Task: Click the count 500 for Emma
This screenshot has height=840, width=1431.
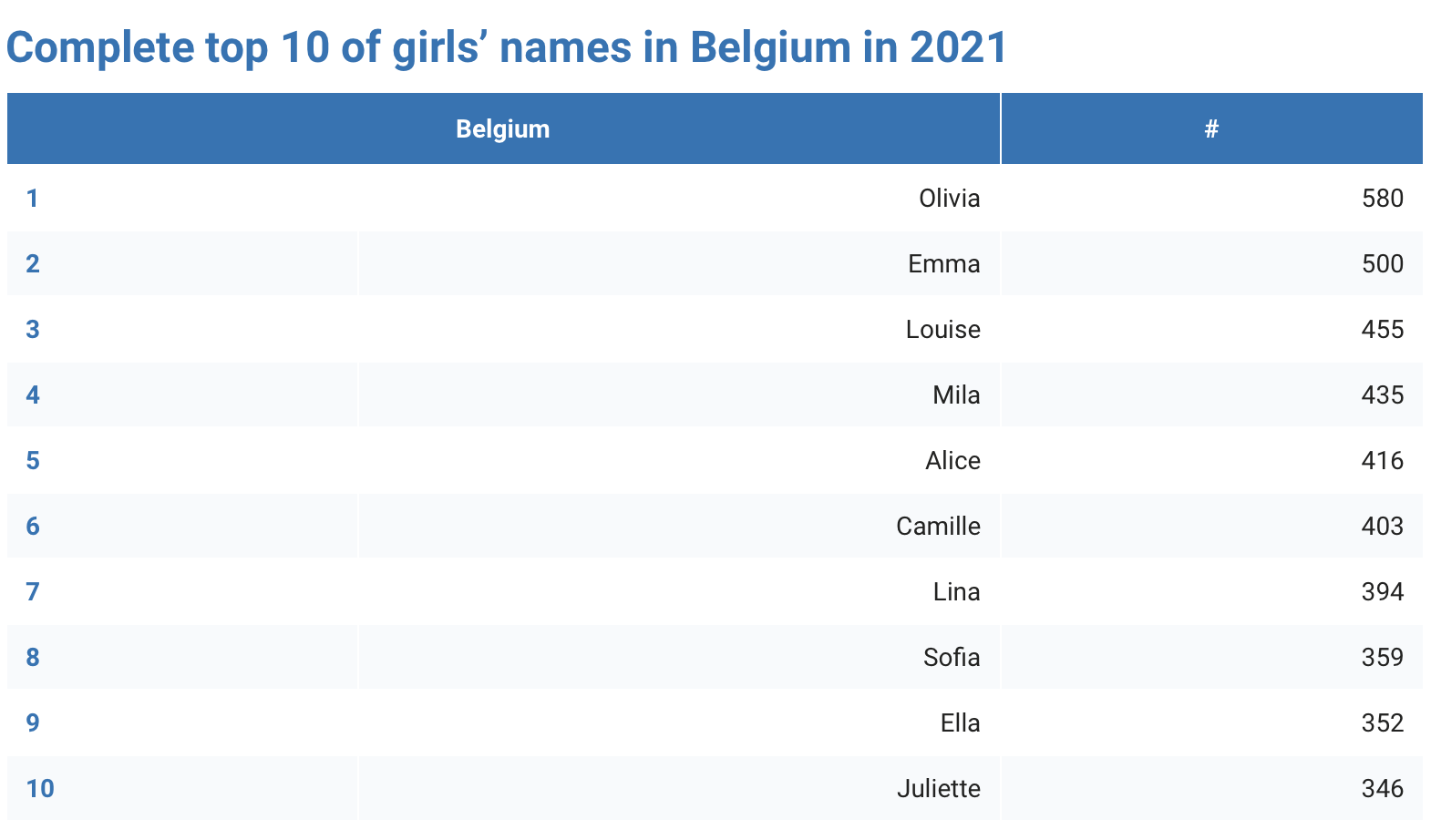Action: [1383, 263]
